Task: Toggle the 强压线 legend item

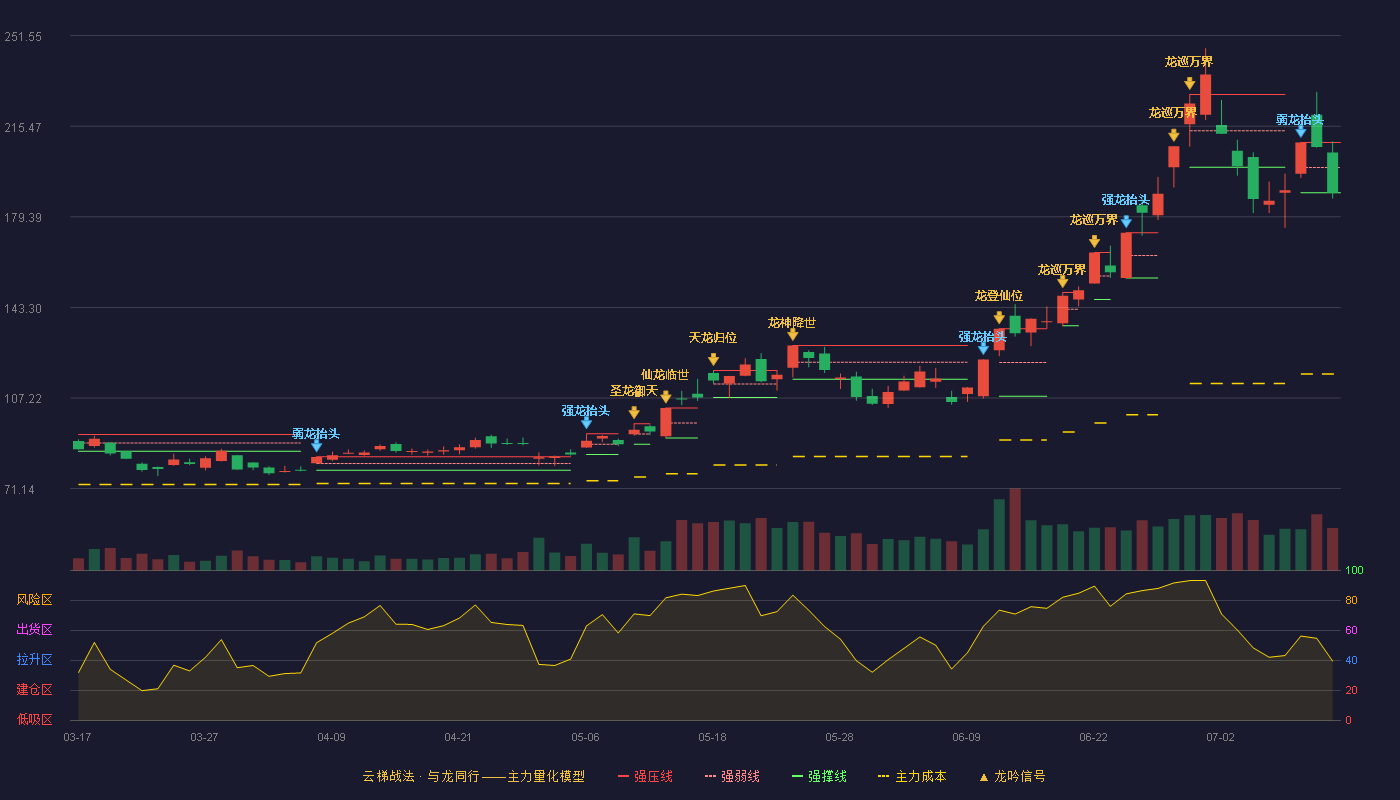Action: click(x=645, y=776)
